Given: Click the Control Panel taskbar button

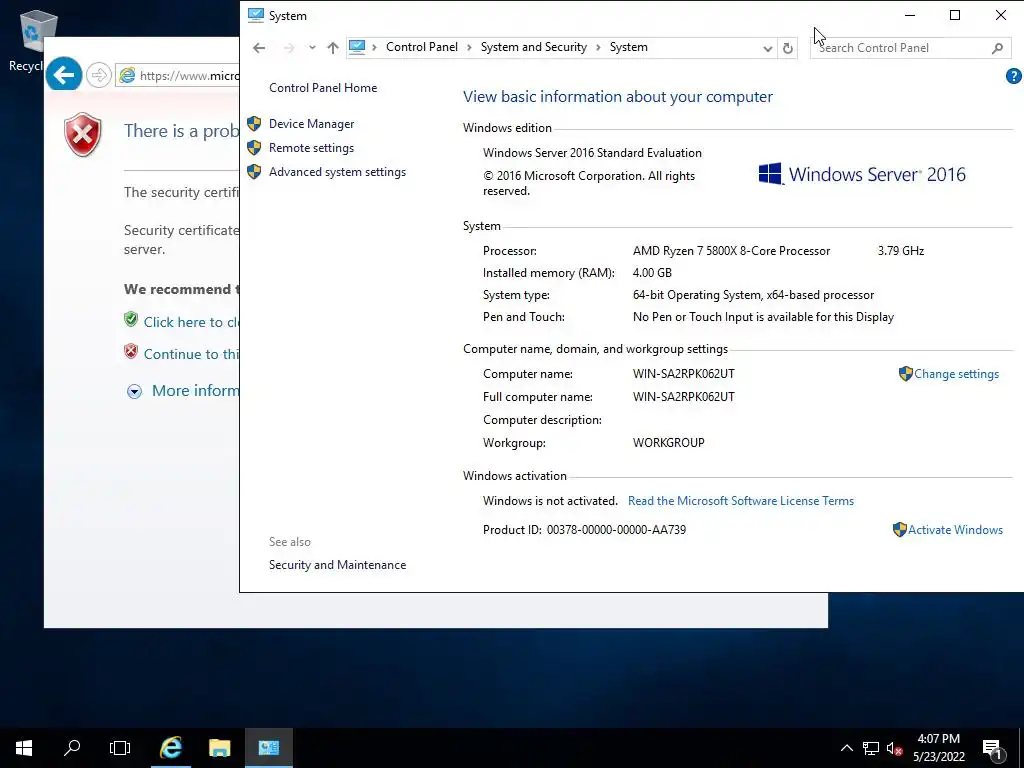Looking at the screenshot, I should (268, 748).
